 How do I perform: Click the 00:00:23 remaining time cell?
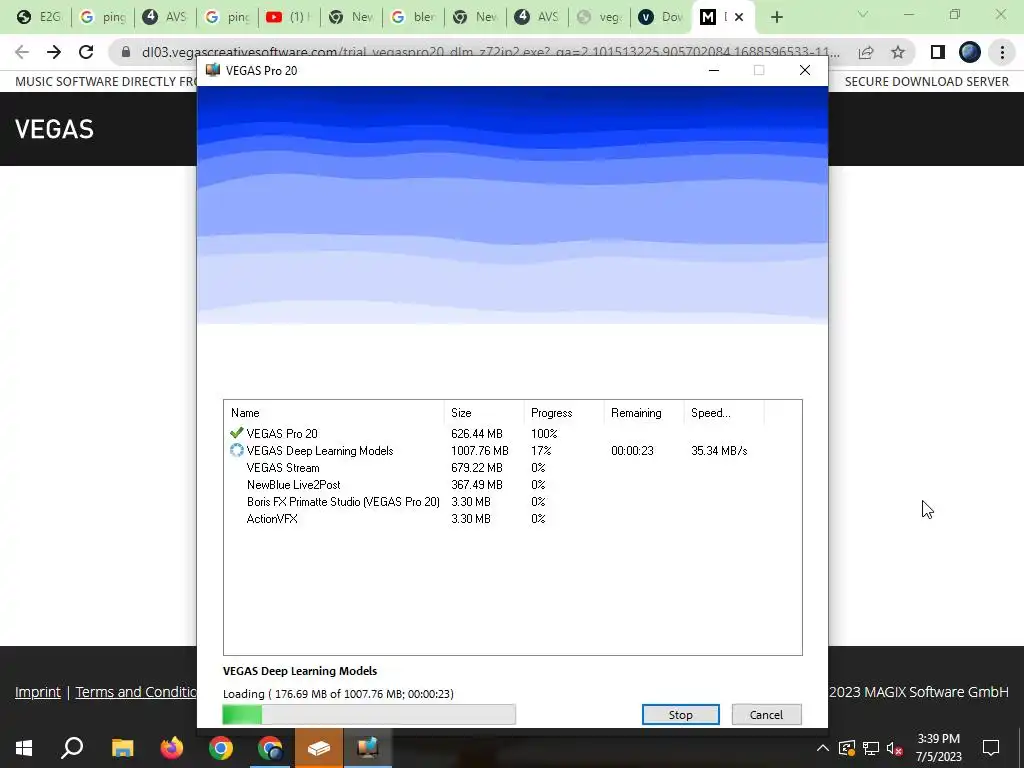[x=632, y=451]
